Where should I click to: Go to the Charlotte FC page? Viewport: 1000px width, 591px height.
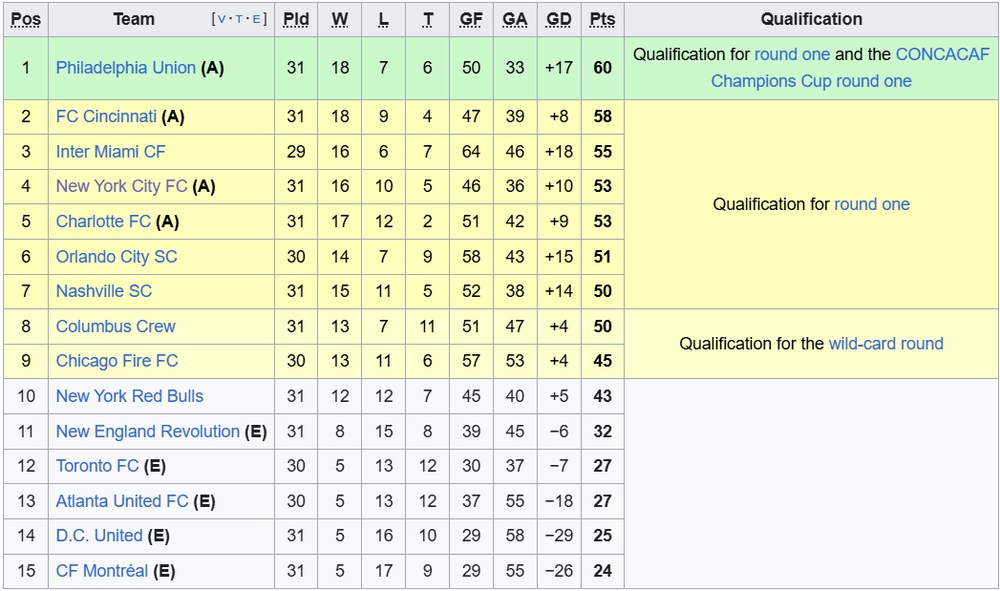[x=103, y=221]
